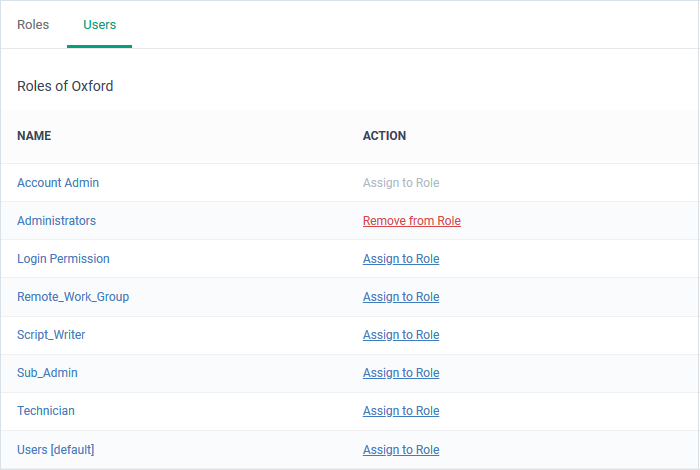
Task: Open the Account Admin role
Action: click(58, 183)
